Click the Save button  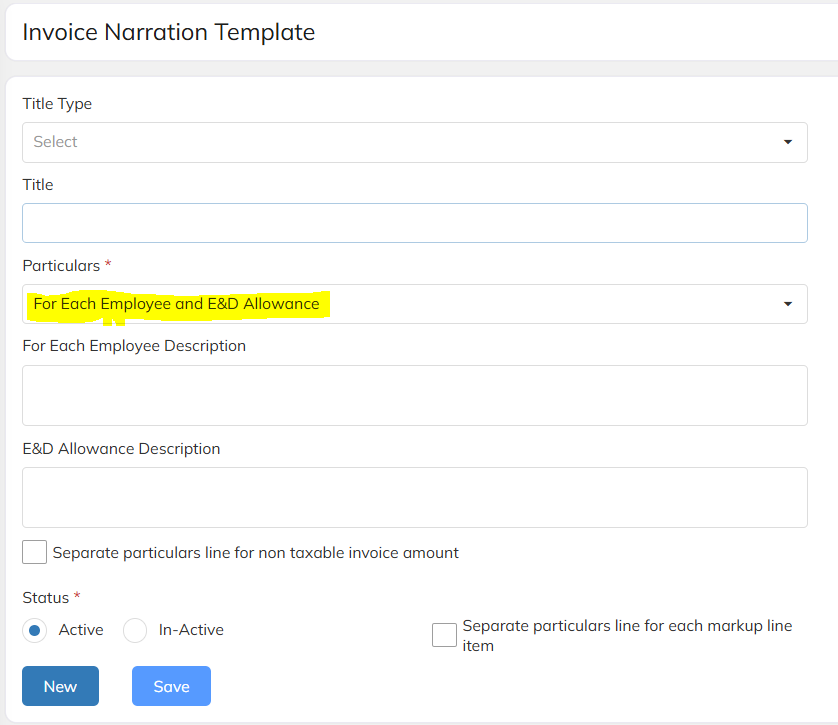[172, 686]
